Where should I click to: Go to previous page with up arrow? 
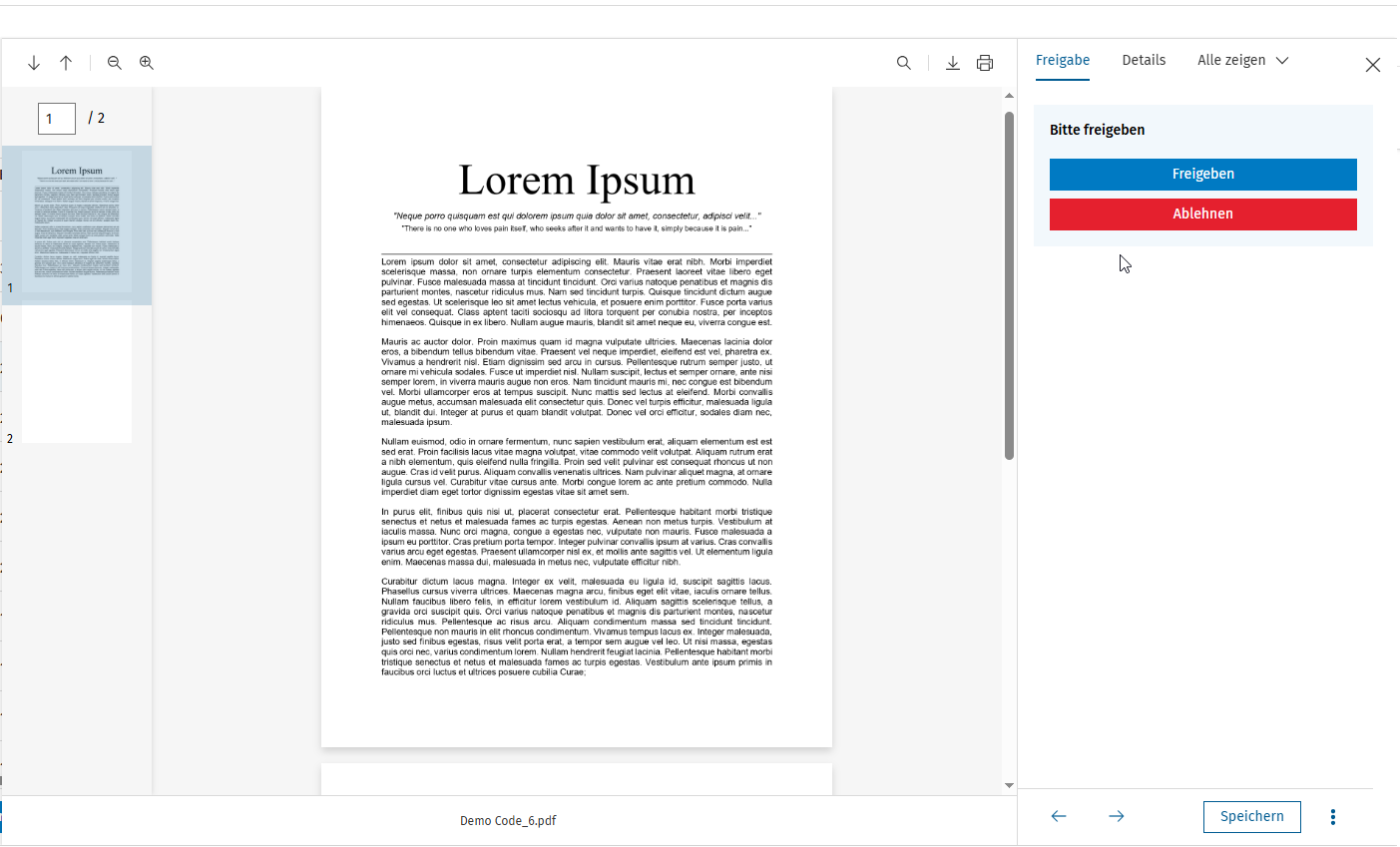tap(66, 63)
